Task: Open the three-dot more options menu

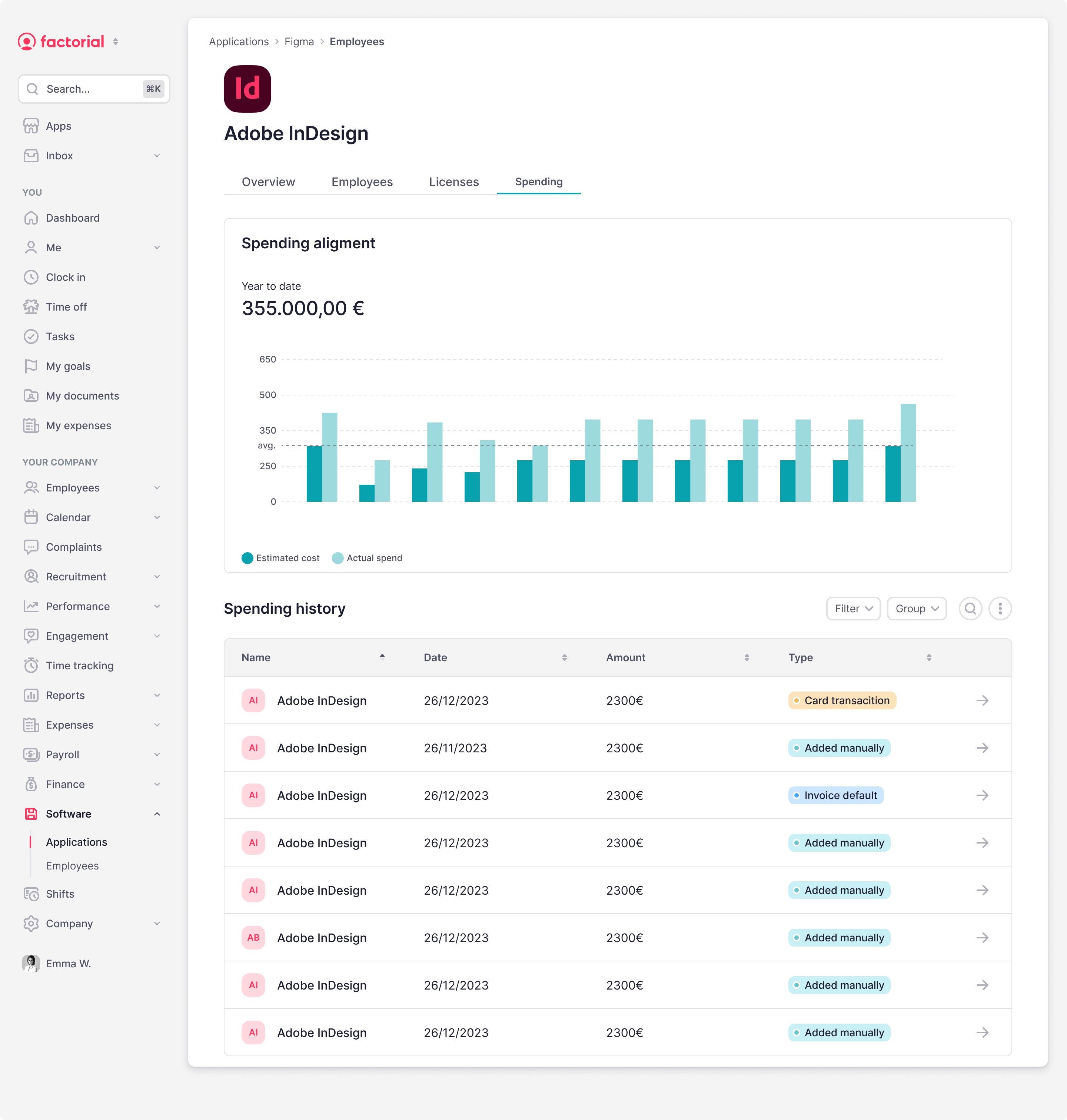Action: tap(1000, 609)
